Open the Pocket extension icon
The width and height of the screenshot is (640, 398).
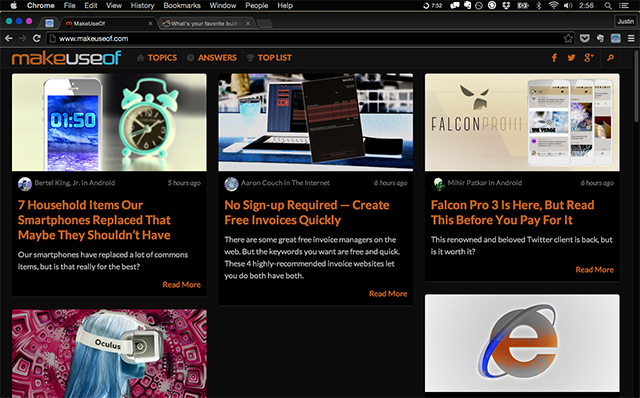pos(585,38)
